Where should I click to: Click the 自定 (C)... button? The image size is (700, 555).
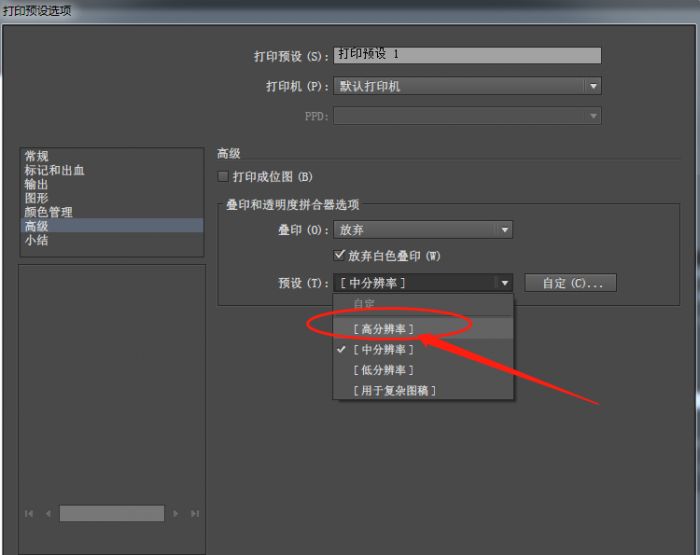[x=571, y=283]
